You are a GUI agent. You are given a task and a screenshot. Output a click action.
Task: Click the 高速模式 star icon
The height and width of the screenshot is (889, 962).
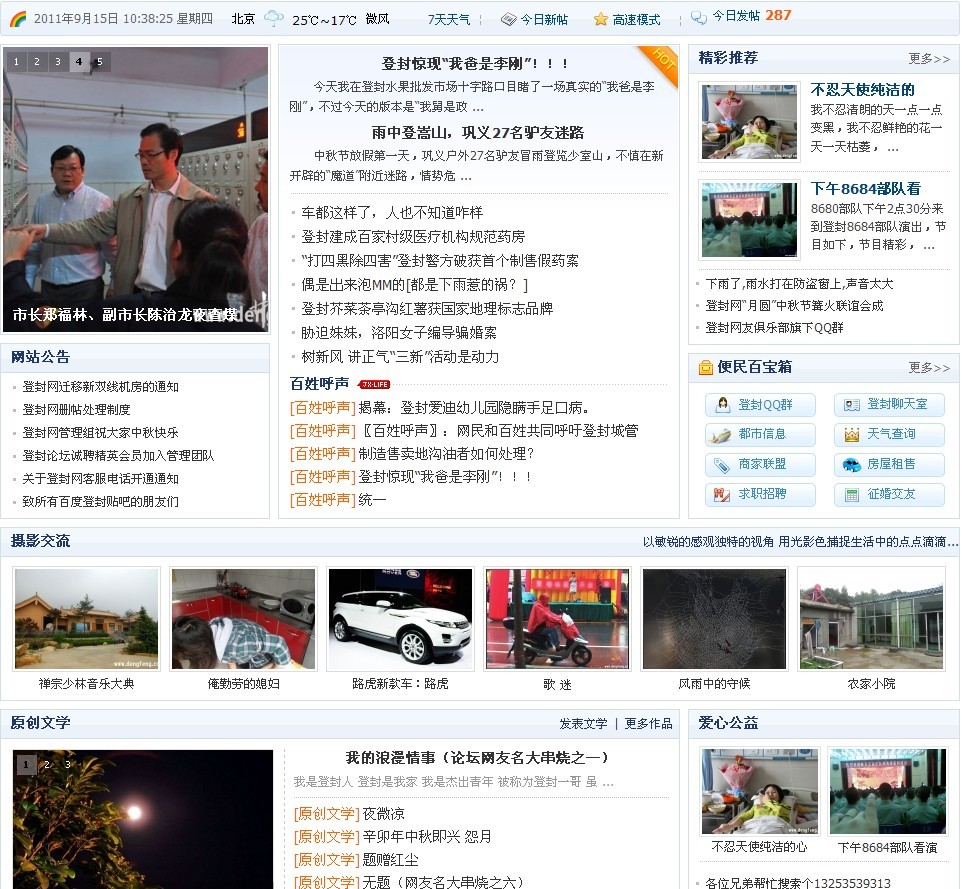pyautogui.click(x=600, y=20)
